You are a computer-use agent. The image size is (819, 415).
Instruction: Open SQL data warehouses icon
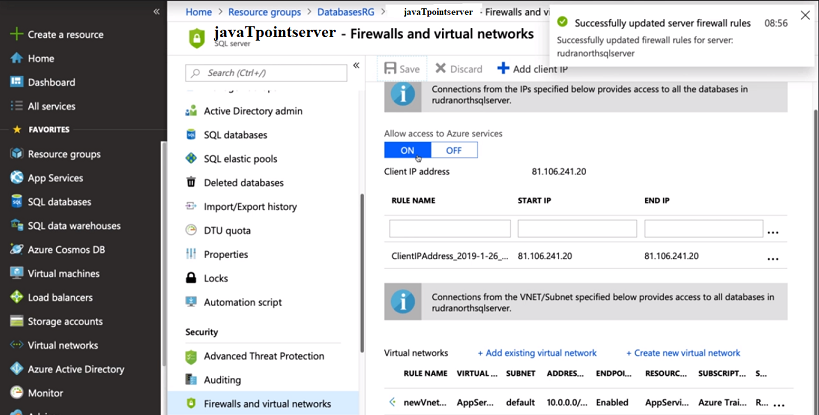[x=17, y=226]
